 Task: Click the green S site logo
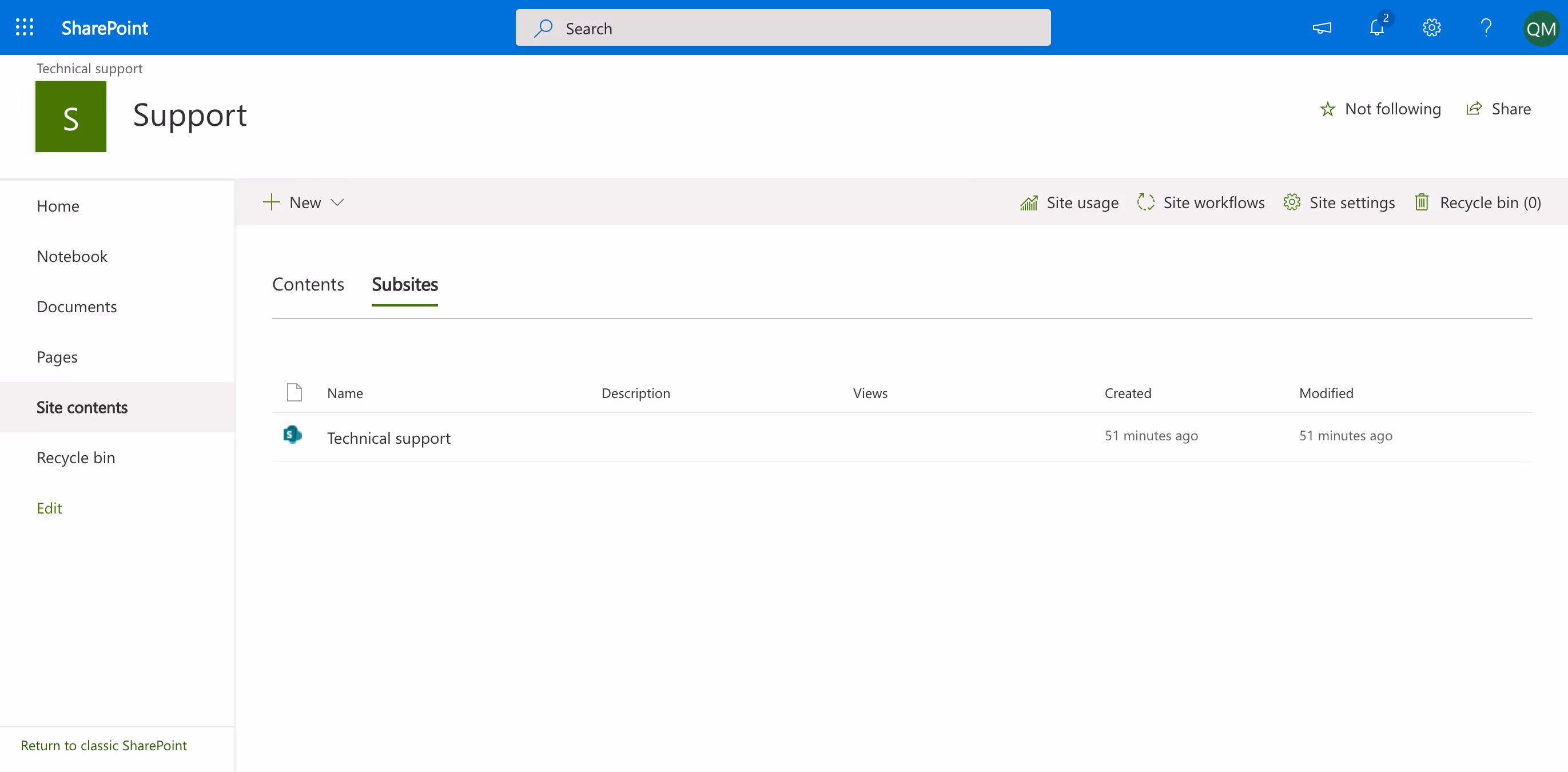point(70,116)
